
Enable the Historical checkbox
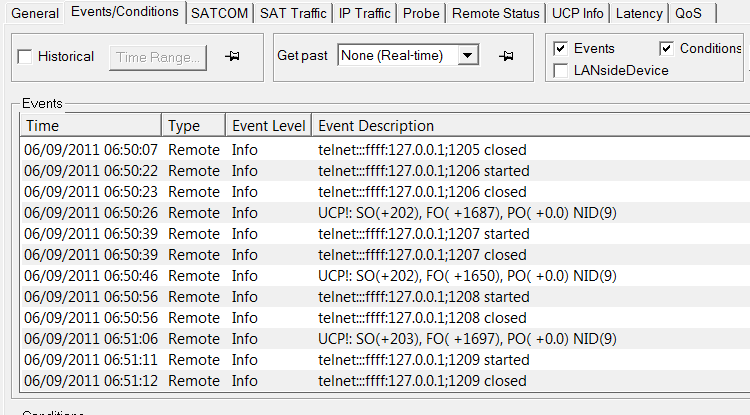pos(25,57)
